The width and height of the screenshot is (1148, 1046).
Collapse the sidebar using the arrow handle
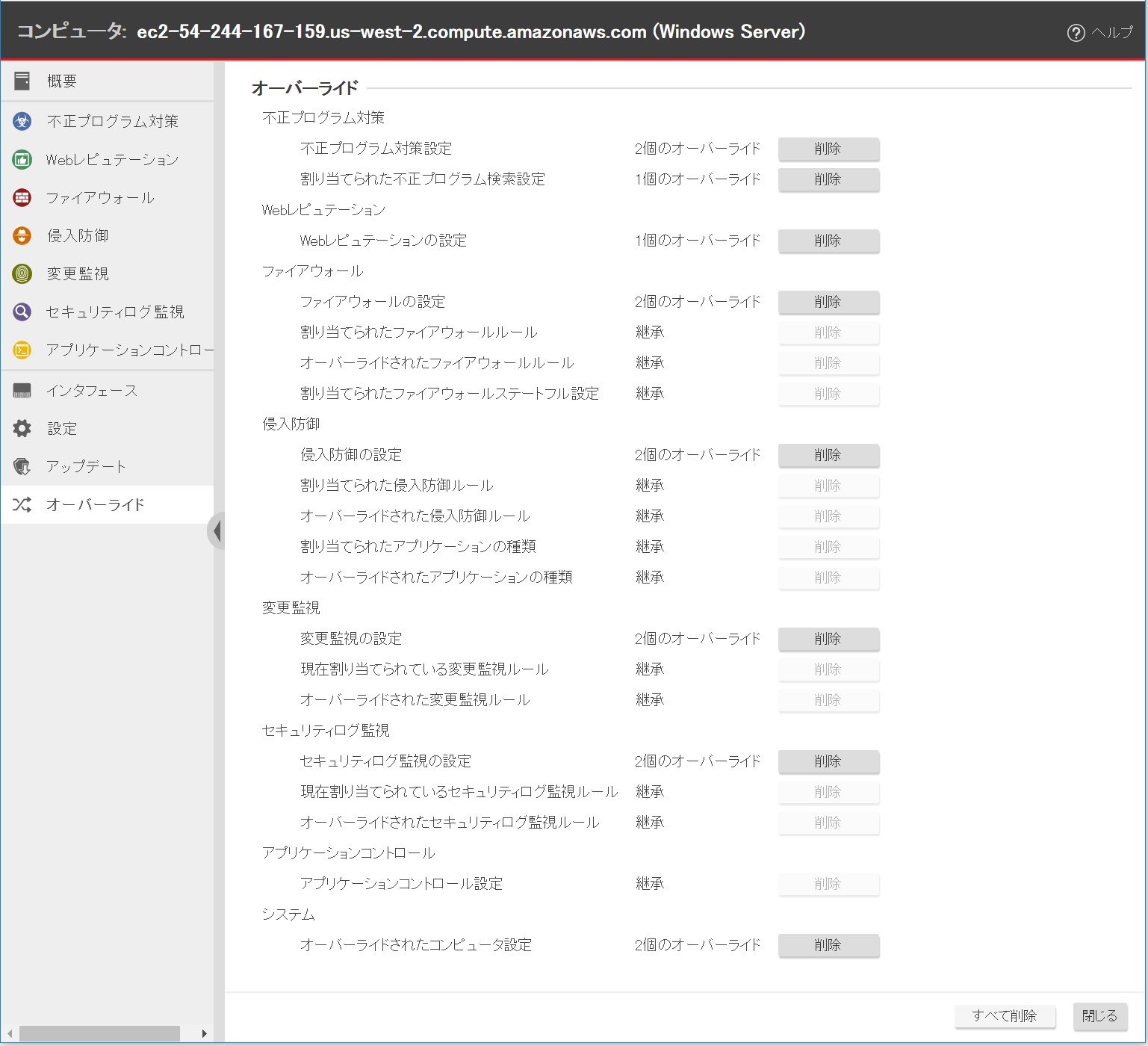coord(217,531)
